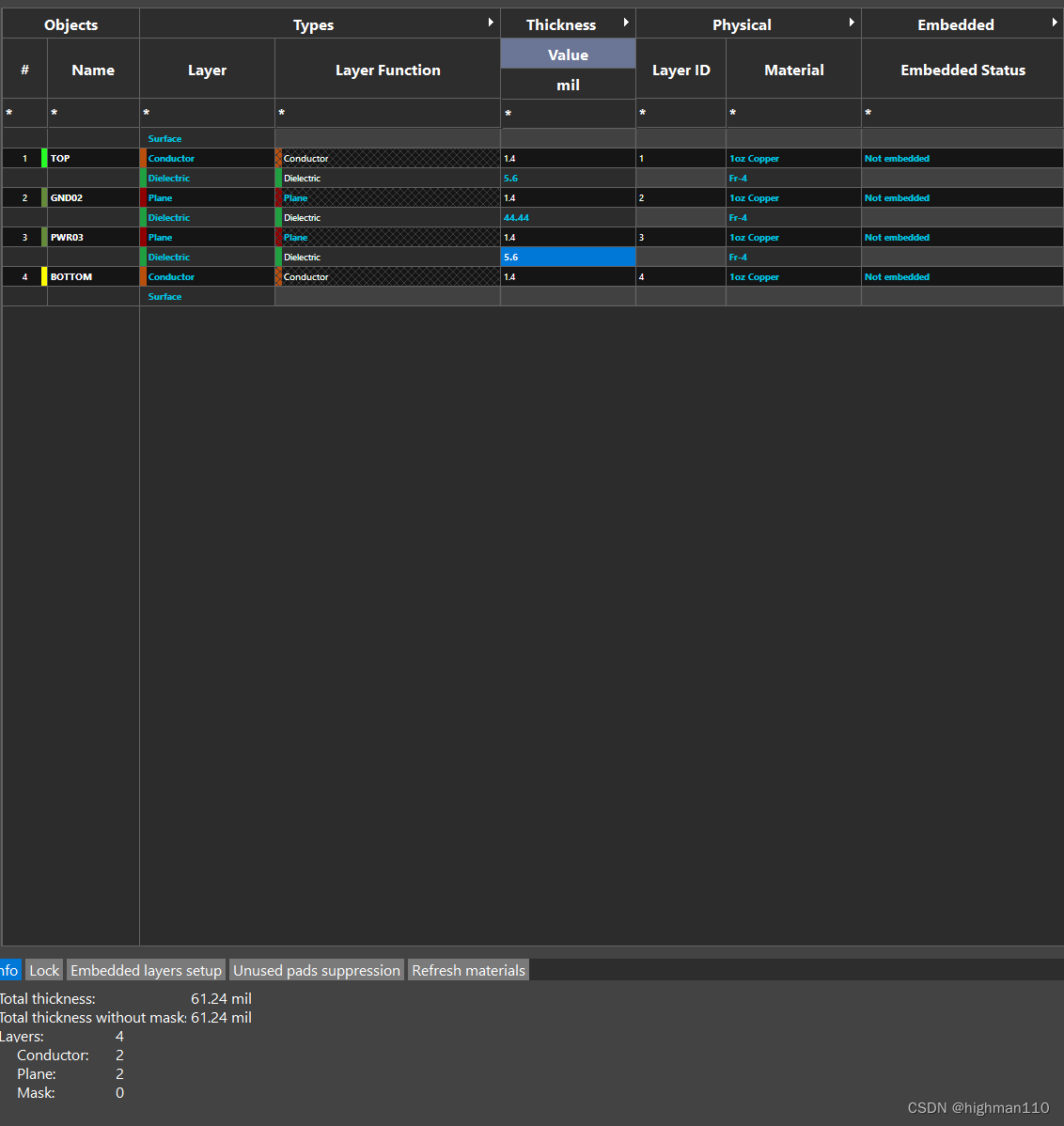Click the Refresh materials button

click(468, 970)
